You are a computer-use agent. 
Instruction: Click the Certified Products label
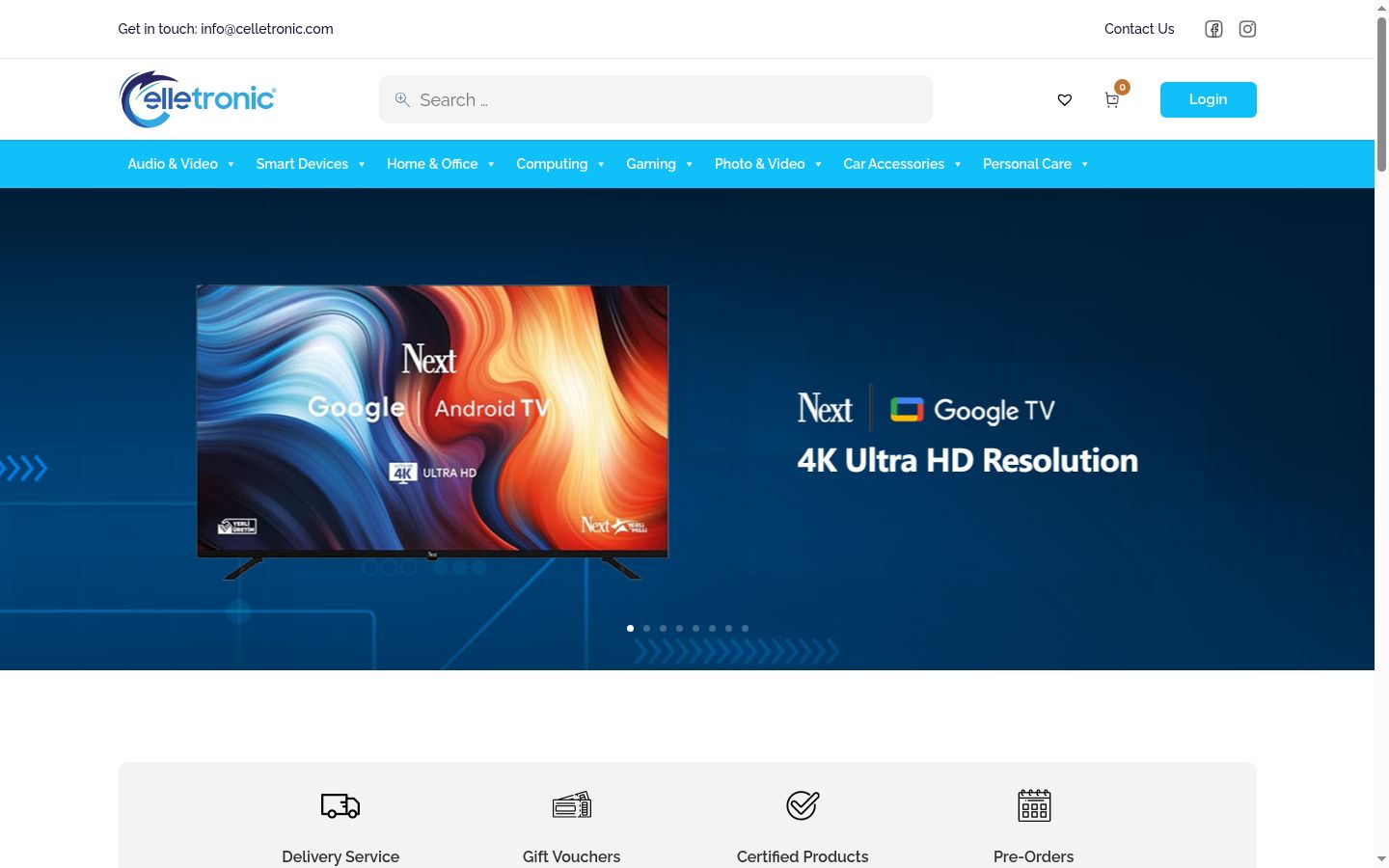pyautogui.click(x=803, y=856)
